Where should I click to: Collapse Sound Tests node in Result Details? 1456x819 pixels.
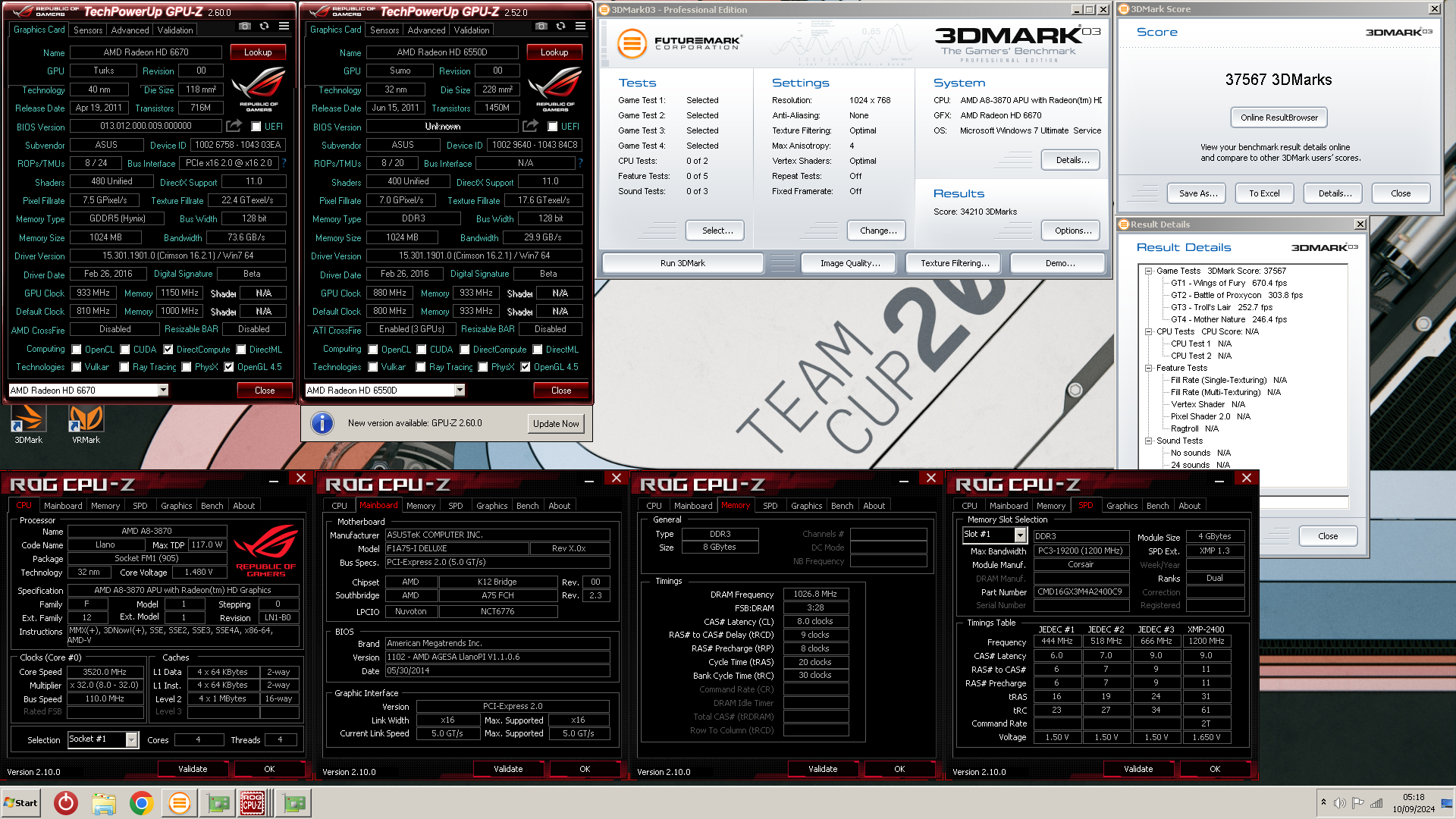click(1149, 441)
